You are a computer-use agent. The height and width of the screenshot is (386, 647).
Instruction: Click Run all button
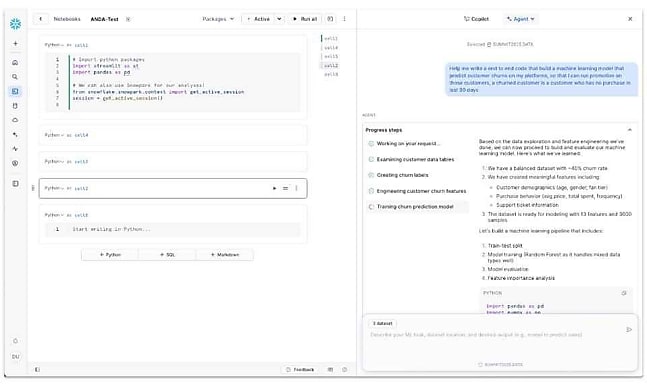click(305, 19)
